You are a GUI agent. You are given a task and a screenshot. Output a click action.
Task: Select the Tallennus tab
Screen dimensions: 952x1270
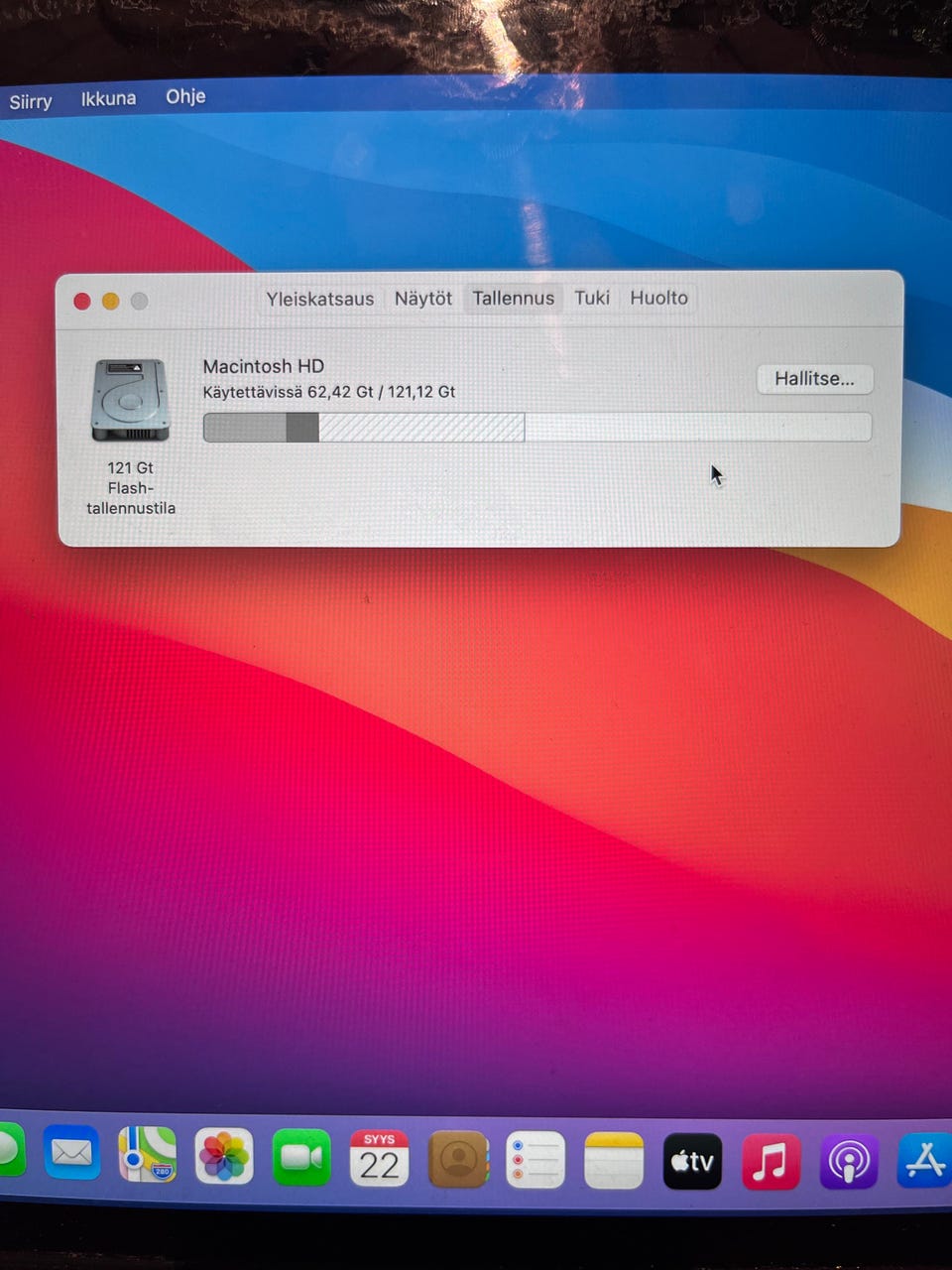point(513,298)
